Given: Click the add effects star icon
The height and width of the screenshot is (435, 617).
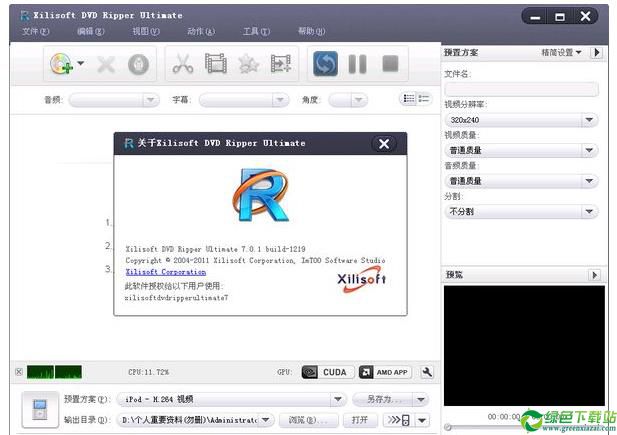Looking at the screenshot, I should 248,64.
